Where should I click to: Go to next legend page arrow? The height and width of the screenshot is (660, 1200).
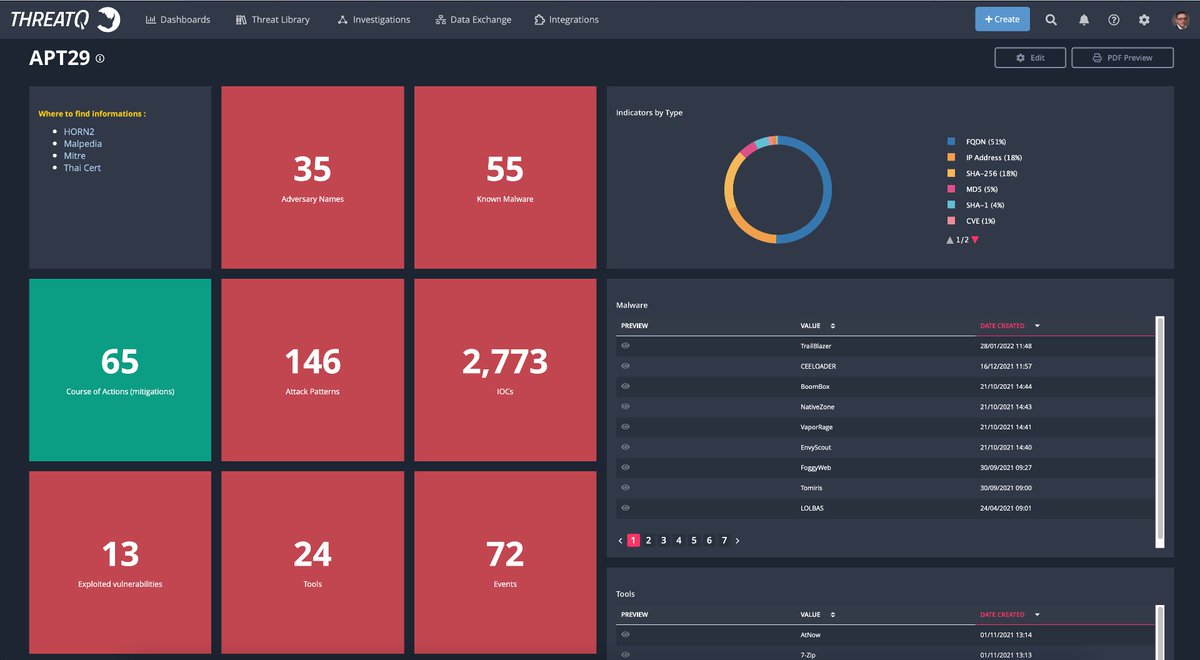pyautogui.click(x=975, y=240)
